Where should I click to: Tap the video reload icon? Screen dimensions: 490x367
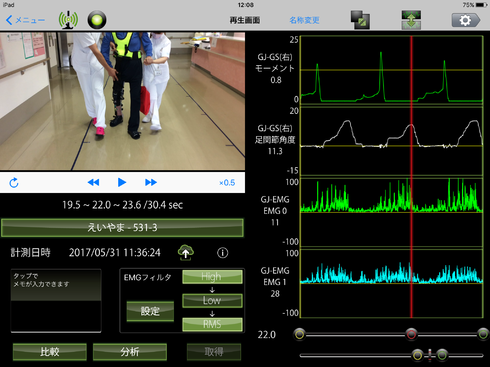[x=14, y=182]
